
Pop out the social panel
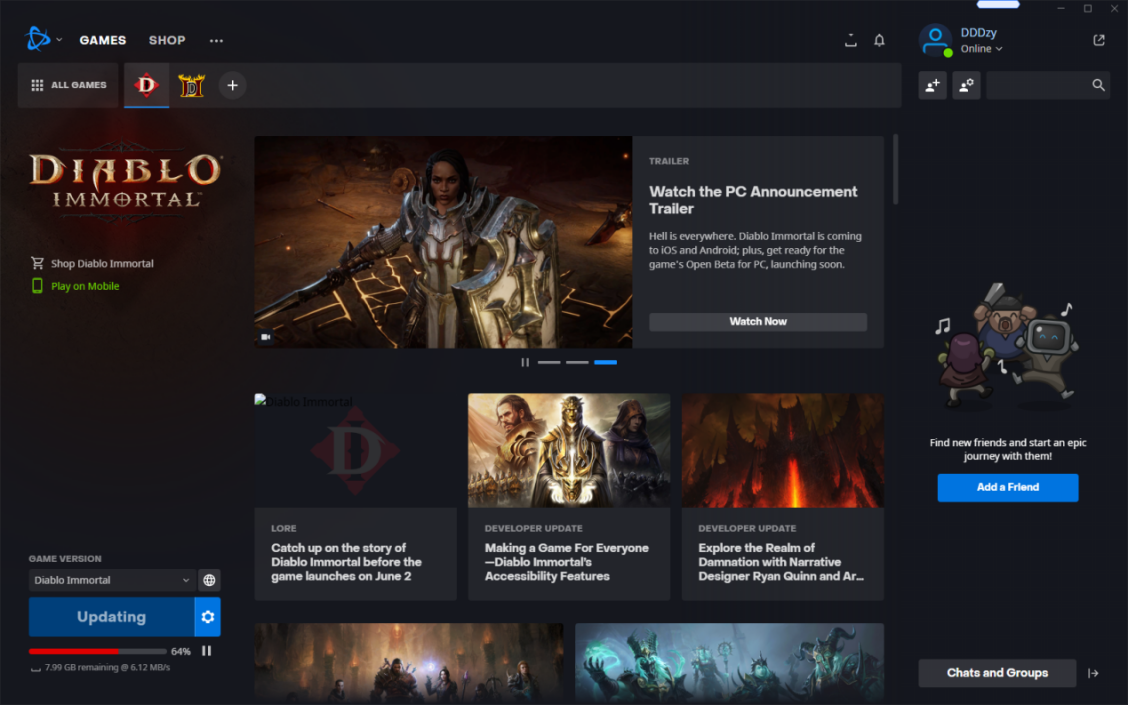(x=1099, y=41)
